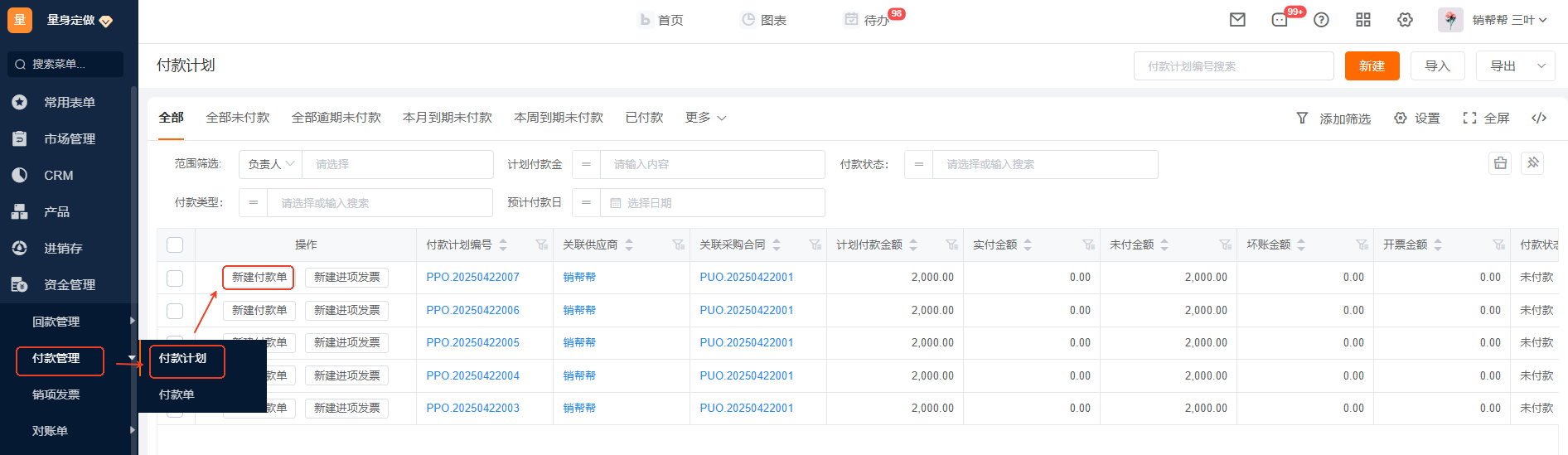This screenshot has height=455, width=1568.
Task: Open the system settings gear icon
Action: pos(1405,20)
